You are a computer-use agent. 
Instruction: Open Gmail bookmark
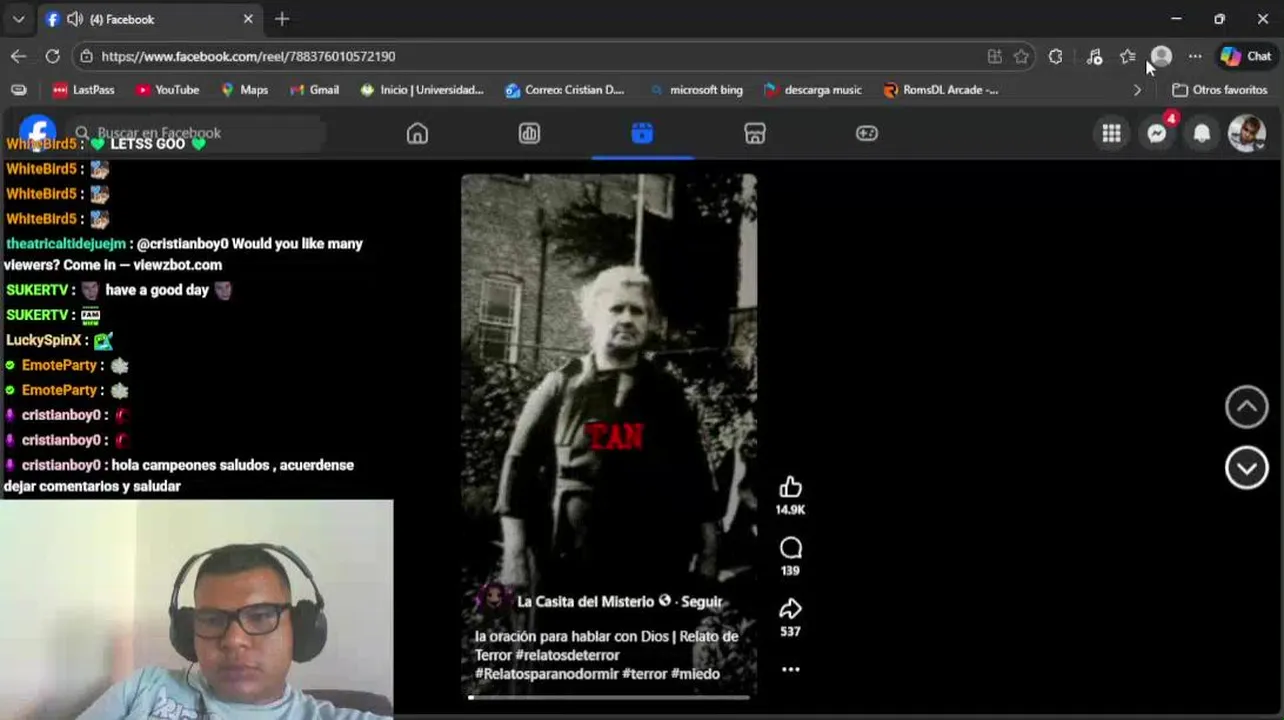(314, 90)
